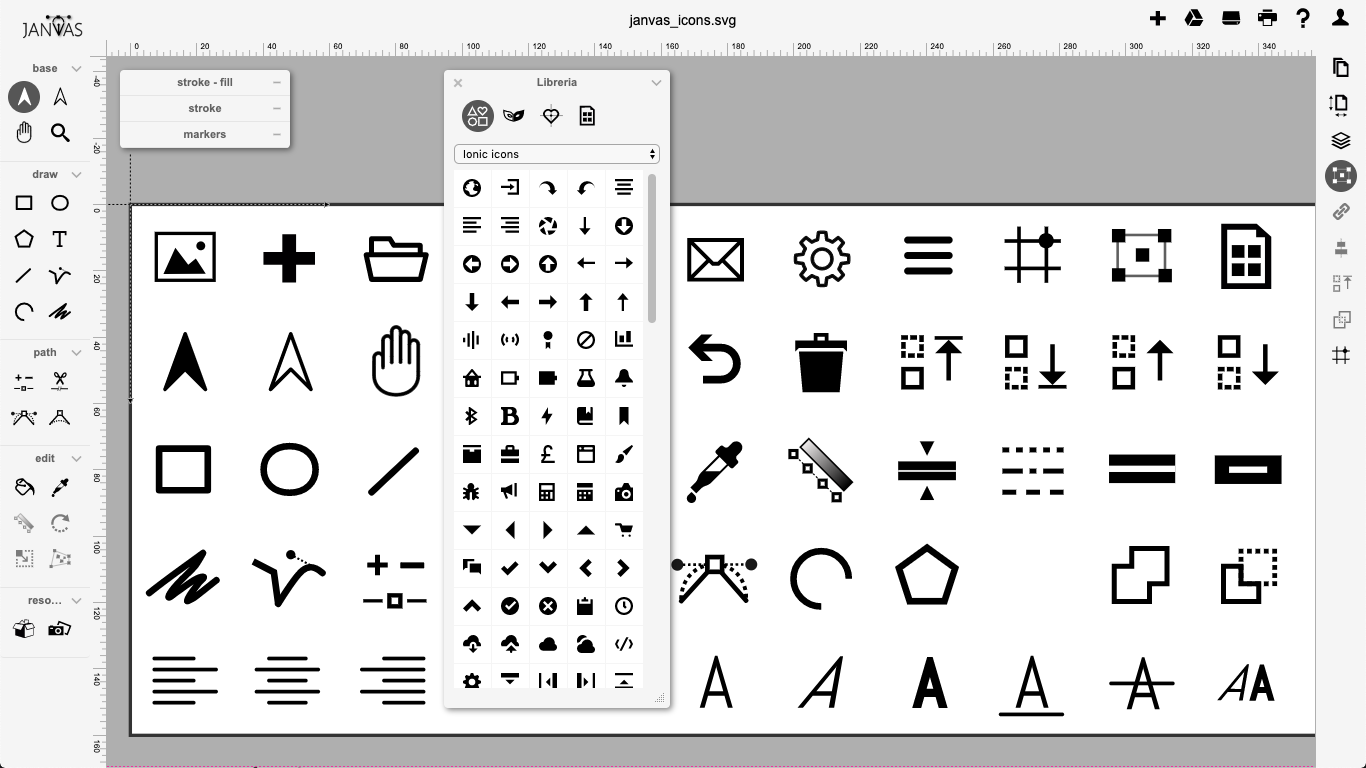Select the Text tool in the draw section
Image resolution: width=1366 pixels, height=768 pixels.
click(59, 239)
